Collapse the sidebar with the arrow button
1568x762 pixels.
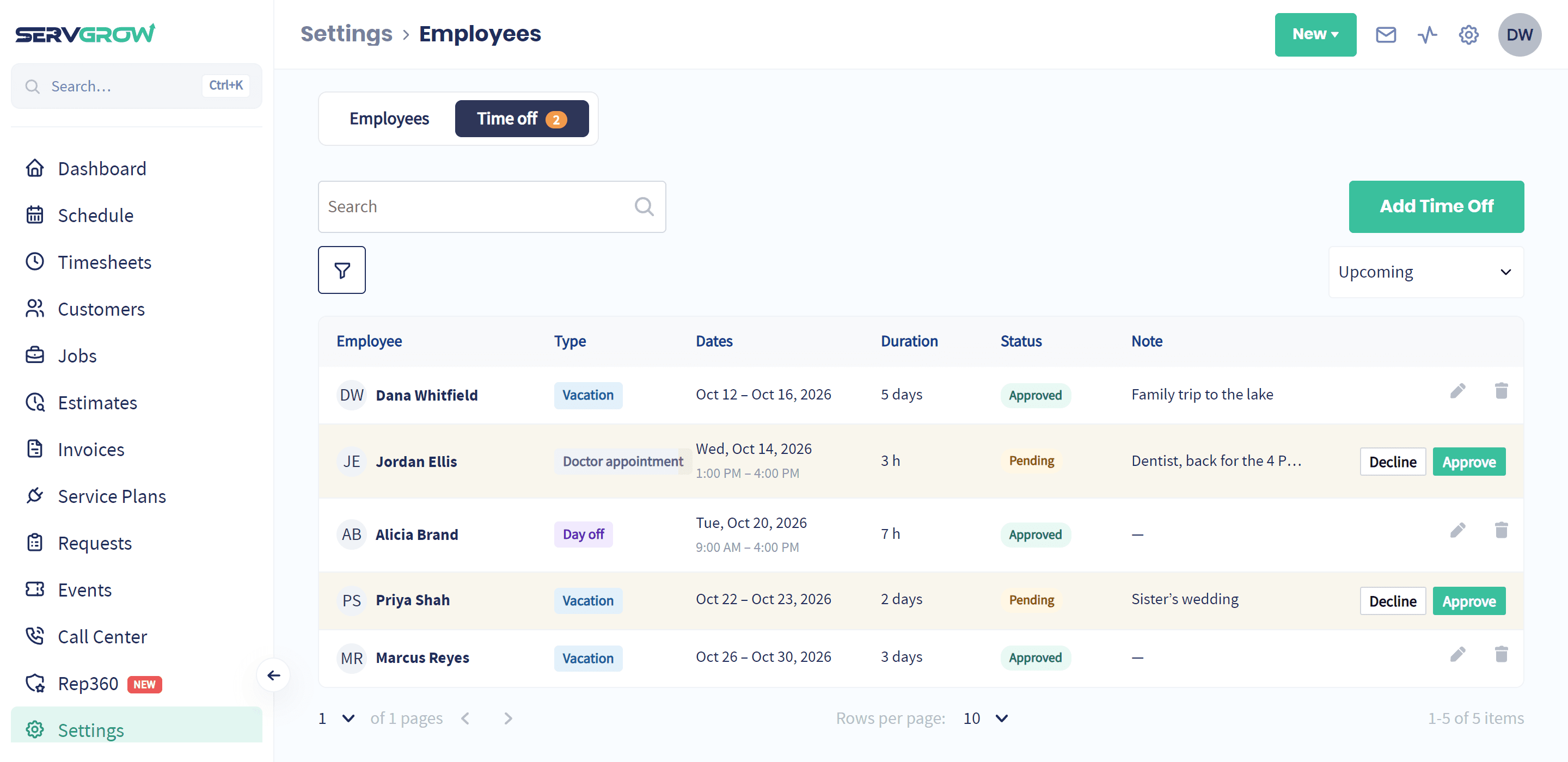273,675
